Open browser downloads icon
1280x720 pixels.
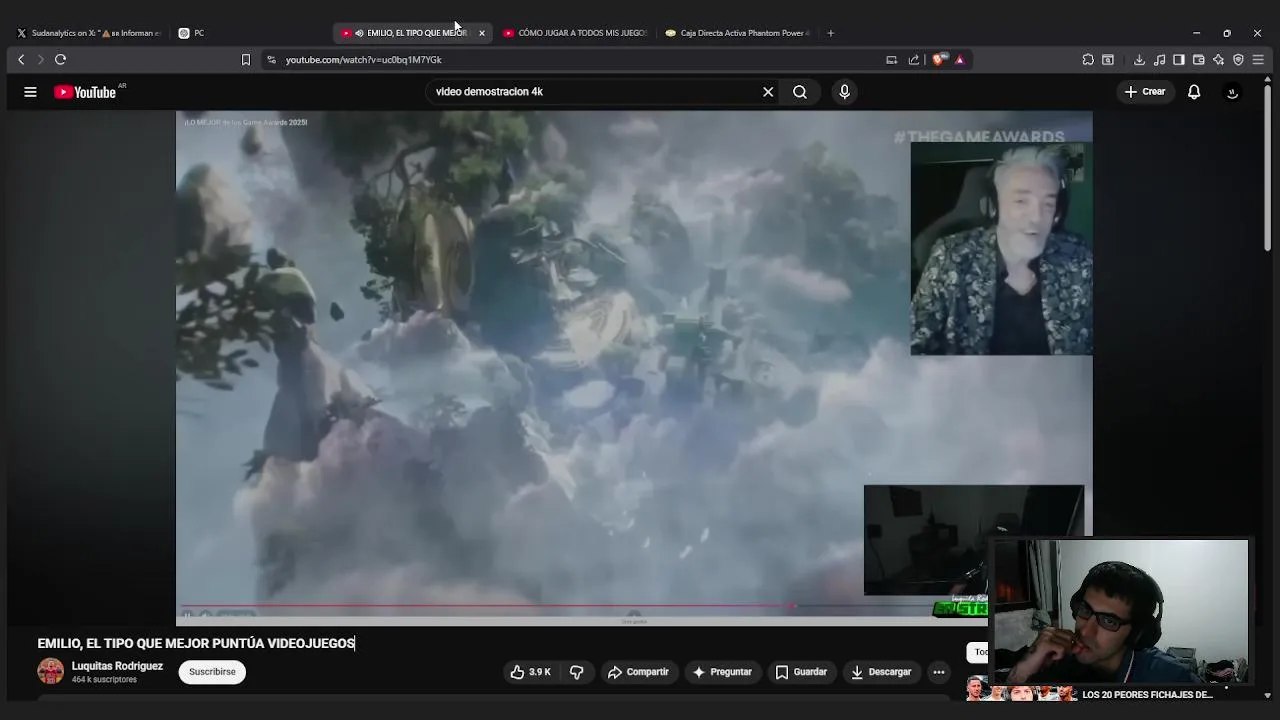point(1139,60)
